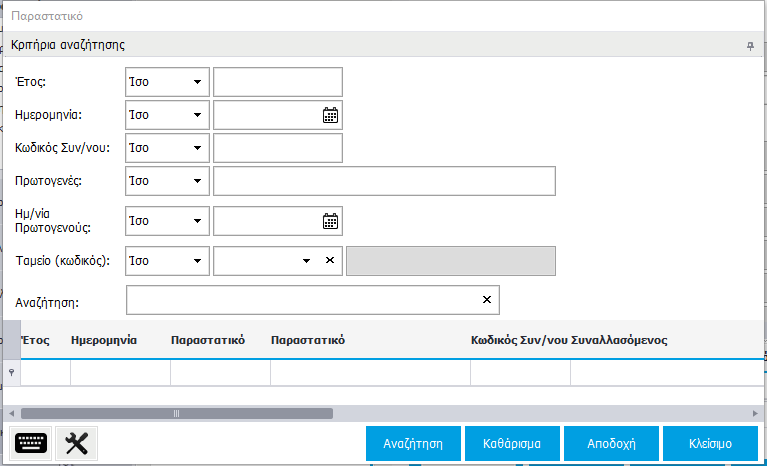Expand the Έτος operator dropdown
Screen dimensions: 767x466
197,82
